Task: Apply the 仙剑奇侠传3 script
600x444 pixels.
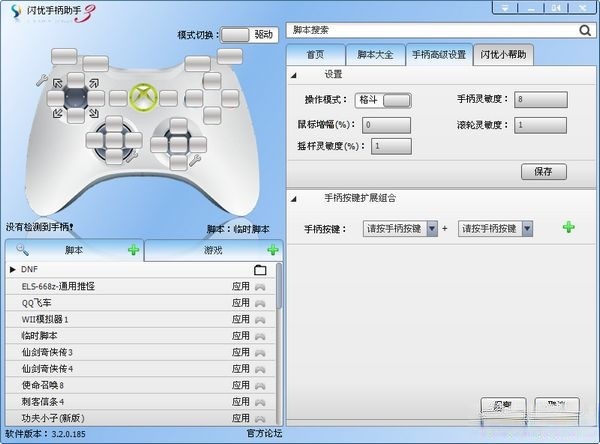Action: point(241,352)
